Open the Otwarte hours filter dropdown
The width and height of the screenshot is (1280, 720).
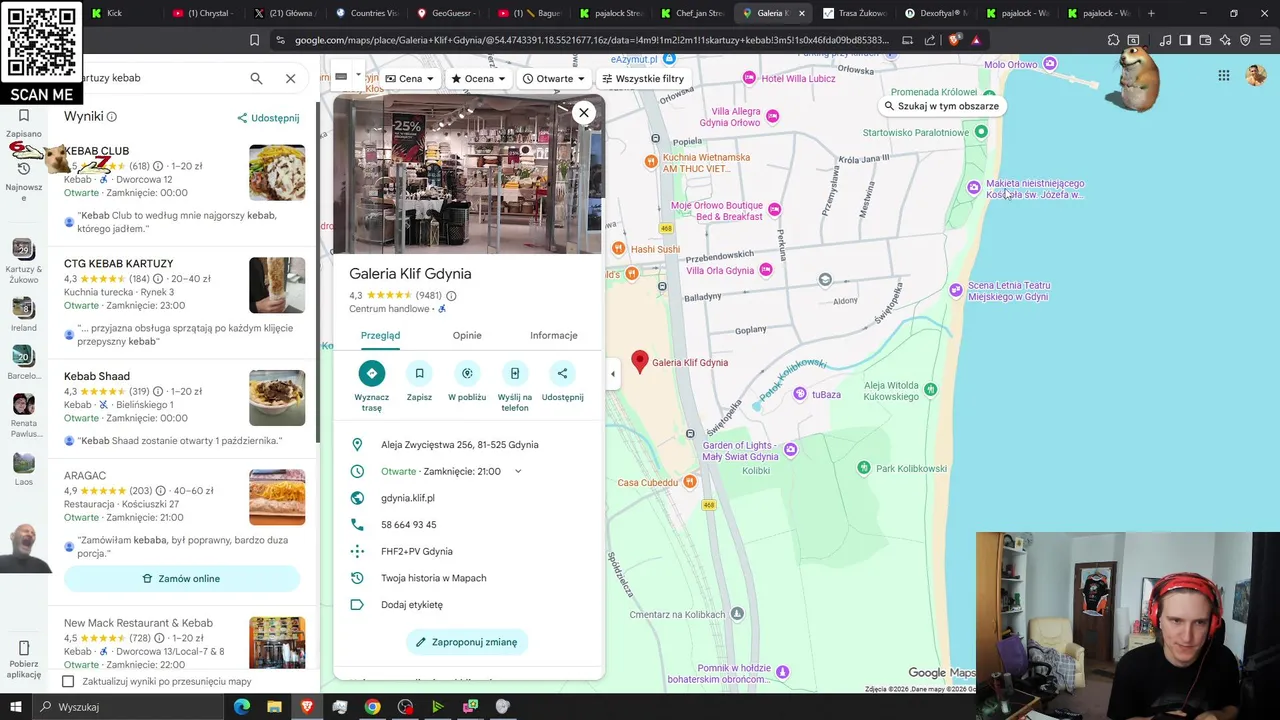coord(553,78)
